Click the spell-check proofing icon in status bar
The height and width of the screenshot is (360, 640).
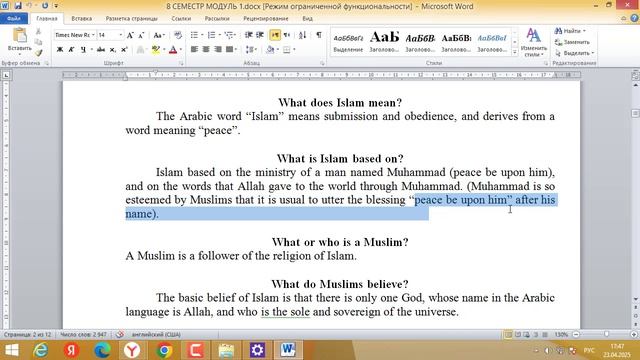pos(119,334)
